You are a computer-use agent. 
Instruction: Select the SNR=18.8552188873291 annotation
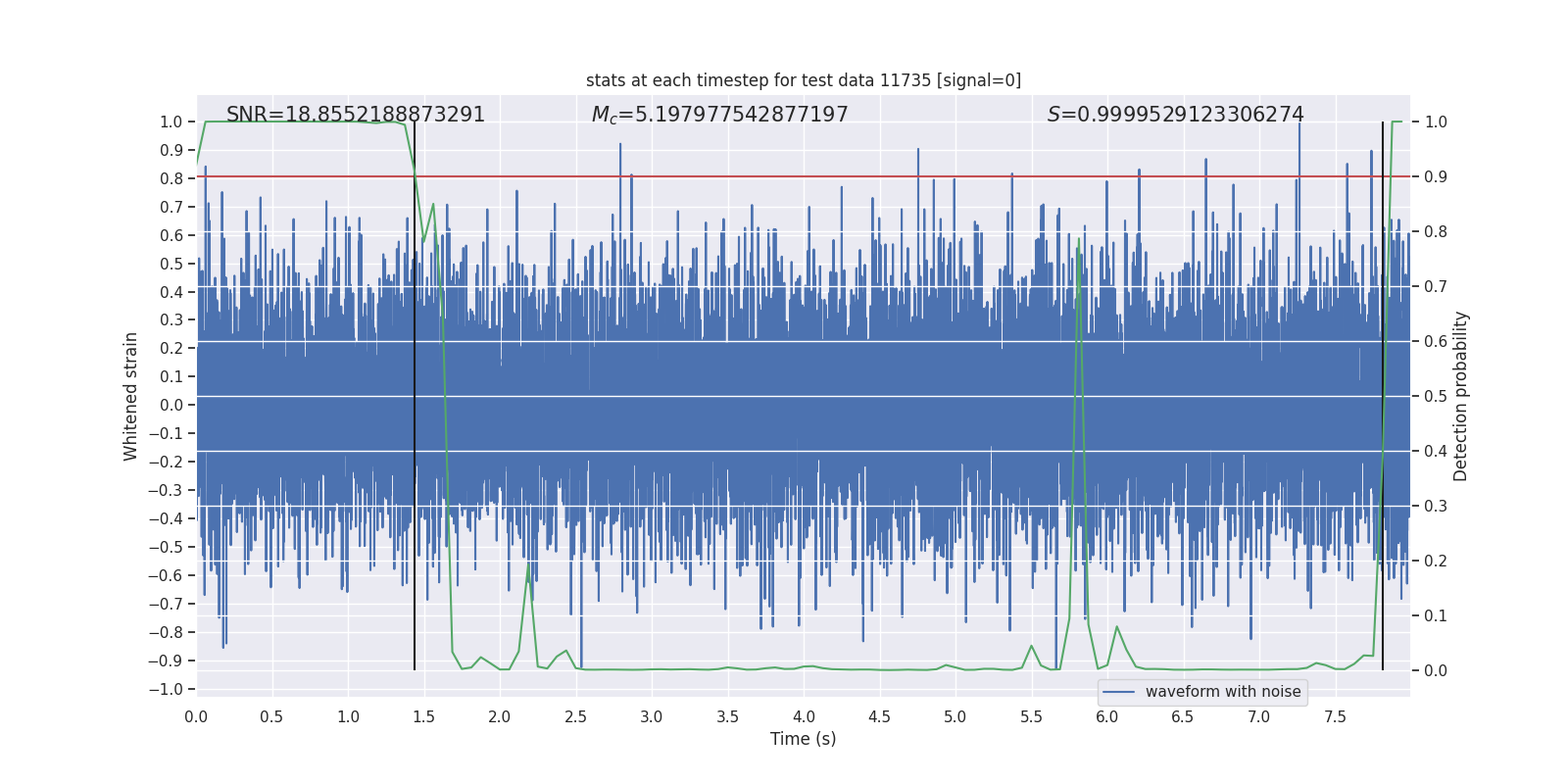coord(356,115)
